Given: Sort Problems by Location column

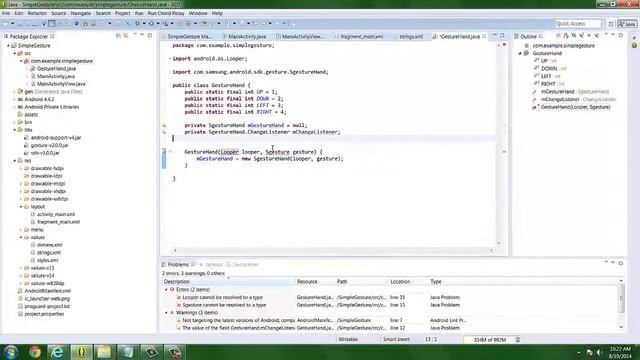Looking at the screenshot, I should [x=408, y=282].
